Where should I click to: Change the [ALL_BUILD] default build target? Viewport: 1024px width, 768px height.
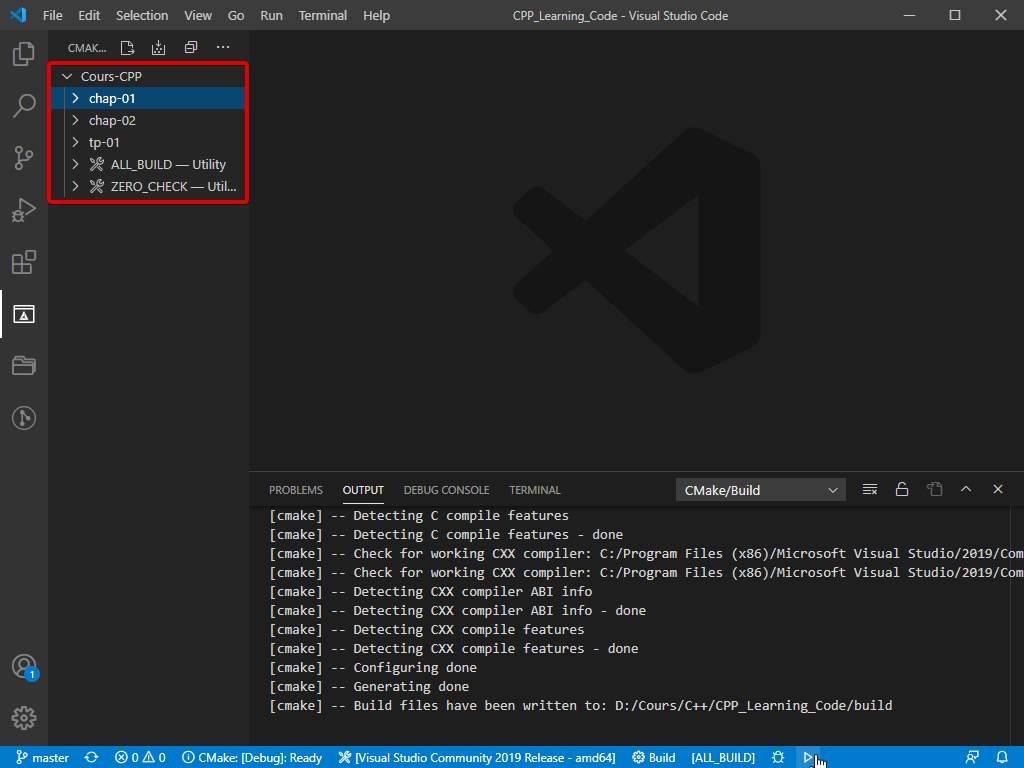point(723,758)
